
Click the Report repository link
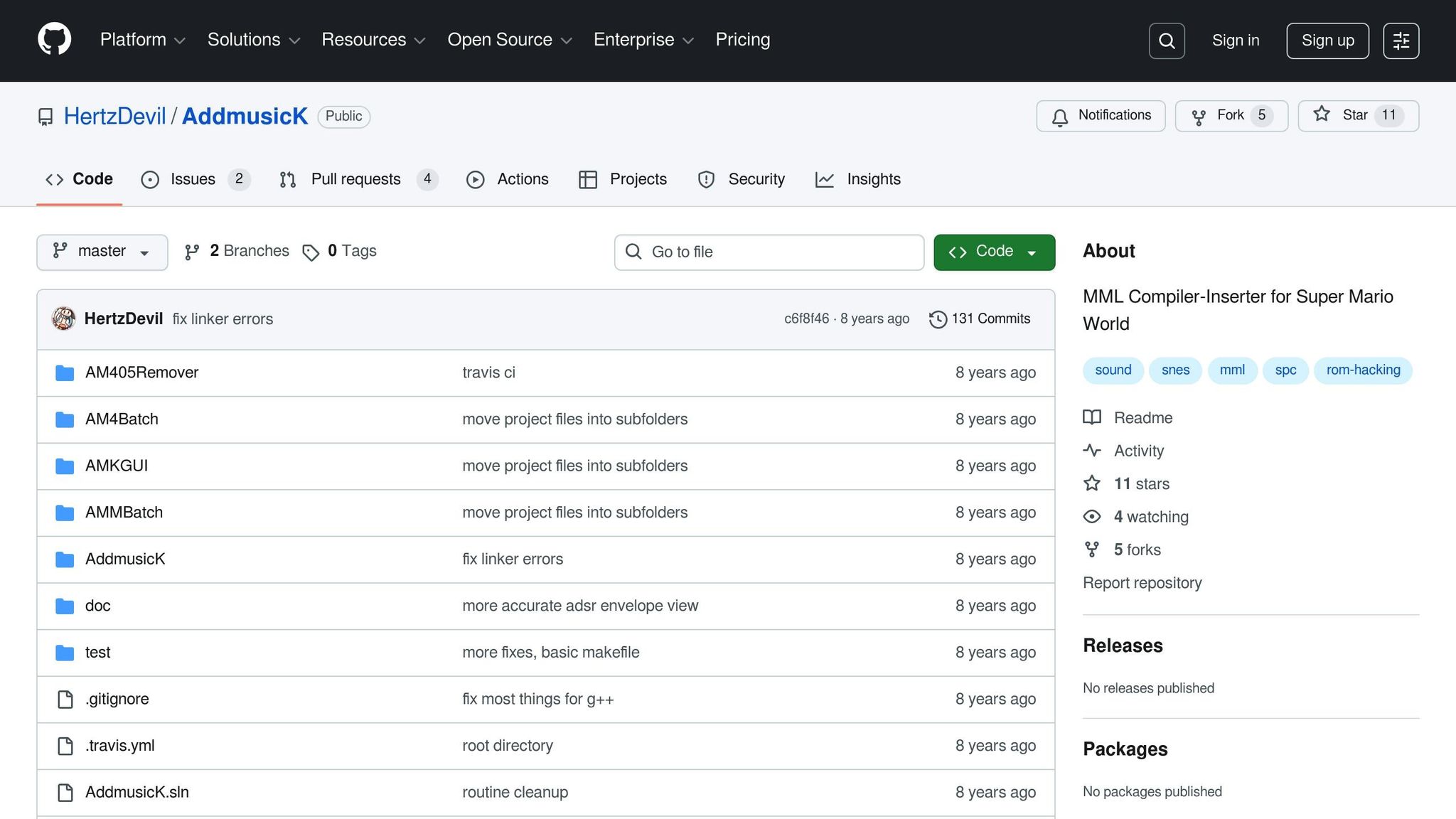[1142, 583]
